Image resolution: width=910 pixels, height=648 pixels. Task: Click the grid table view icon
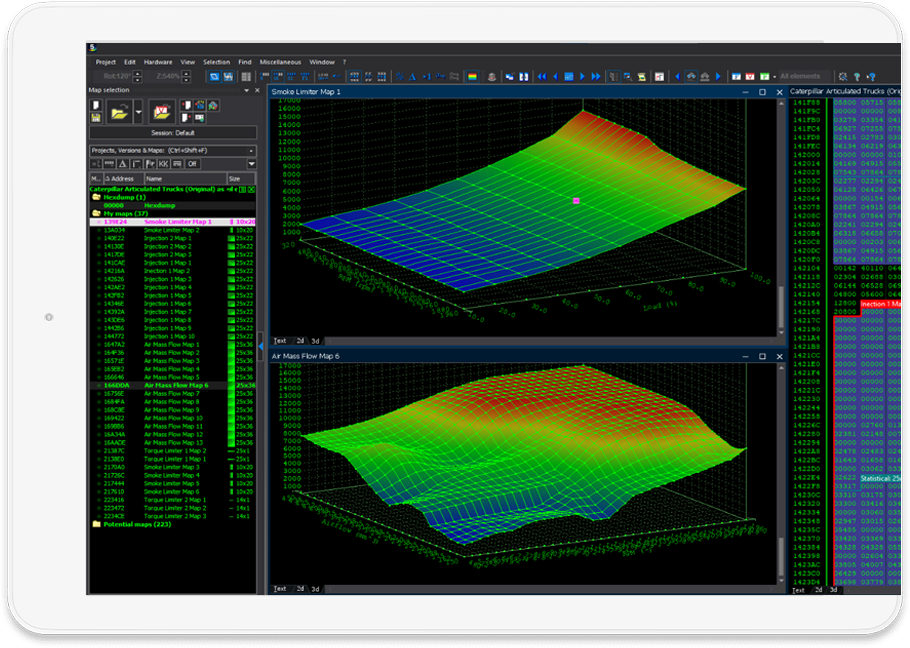(x=246, y=77)
